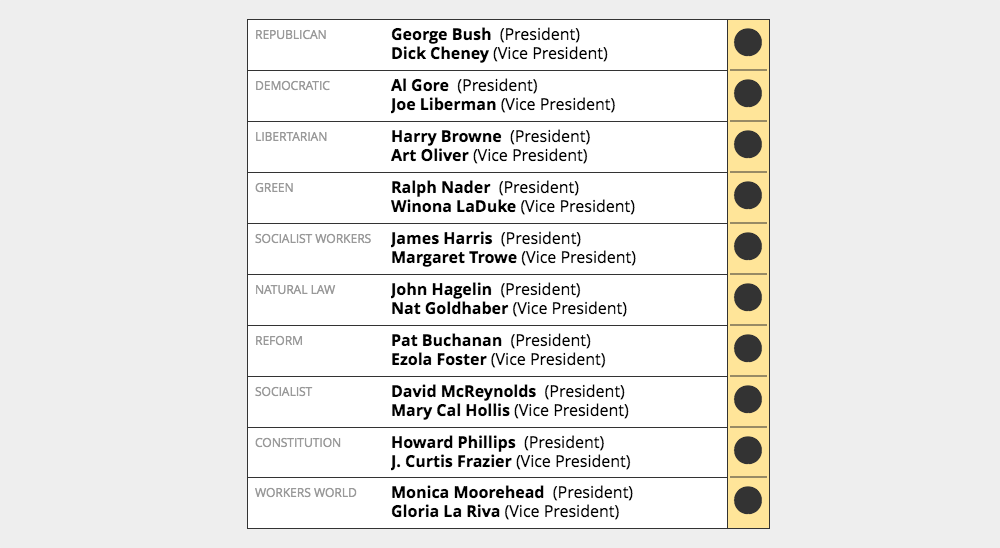Choose the Ralph Nader vote circle
The image size is (1000, 548).
(748, 195)
